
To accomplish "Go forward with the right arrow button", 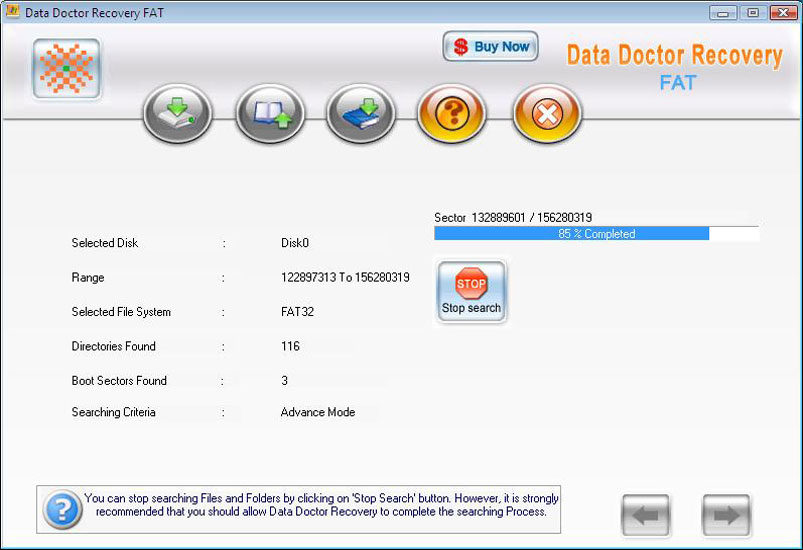I will coord(726,515).
